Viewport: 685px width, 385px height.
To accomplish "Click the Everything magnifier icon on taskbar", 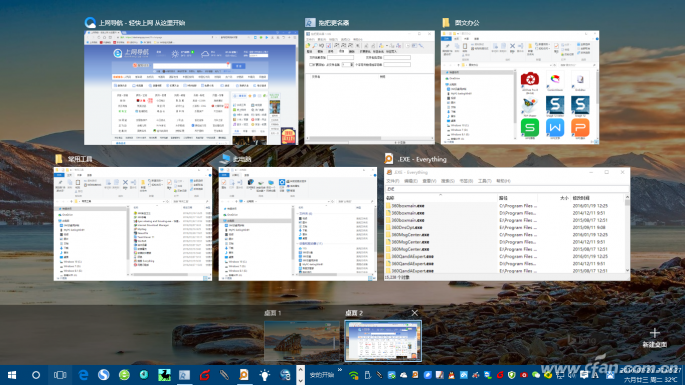I will (x=244, y=375).
